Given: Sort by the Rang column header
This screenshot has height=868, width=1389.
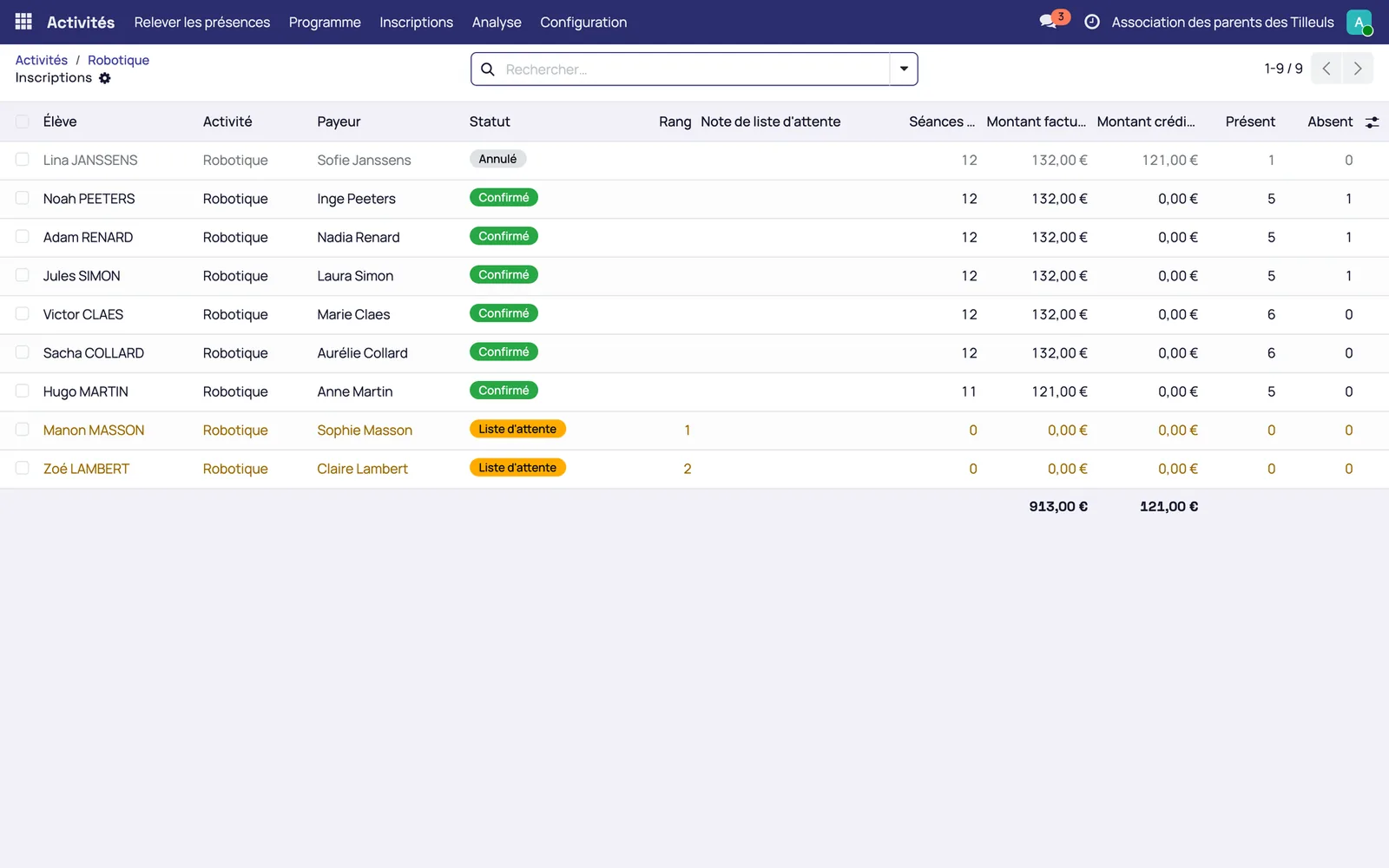Looking at the screenshot, I should [x=675, y=122].
